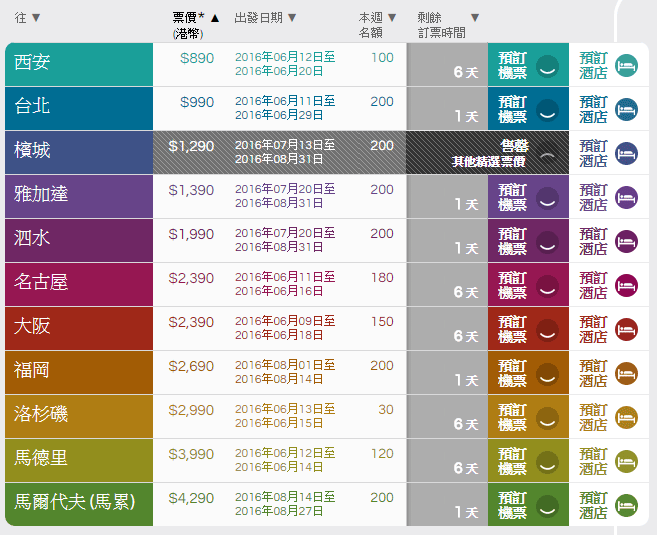Click the hotel bed icon for 檳城
Screen dimensions: 657x535
(x=626, y=154)
